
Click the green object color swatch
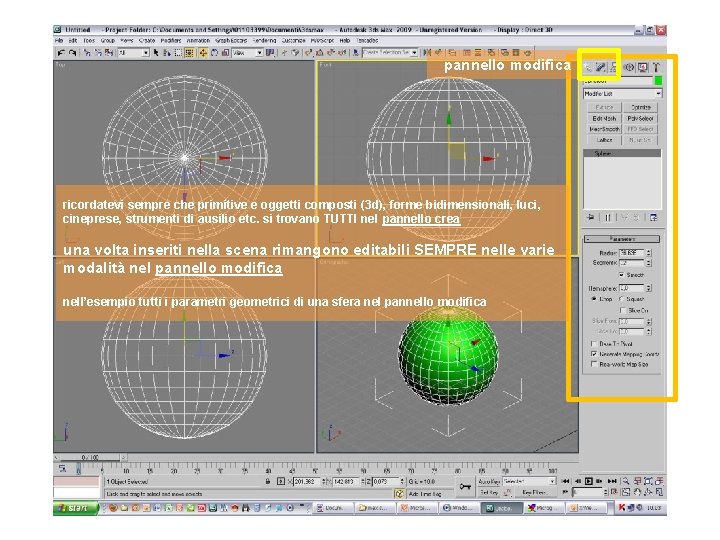[x=658, y=81]
